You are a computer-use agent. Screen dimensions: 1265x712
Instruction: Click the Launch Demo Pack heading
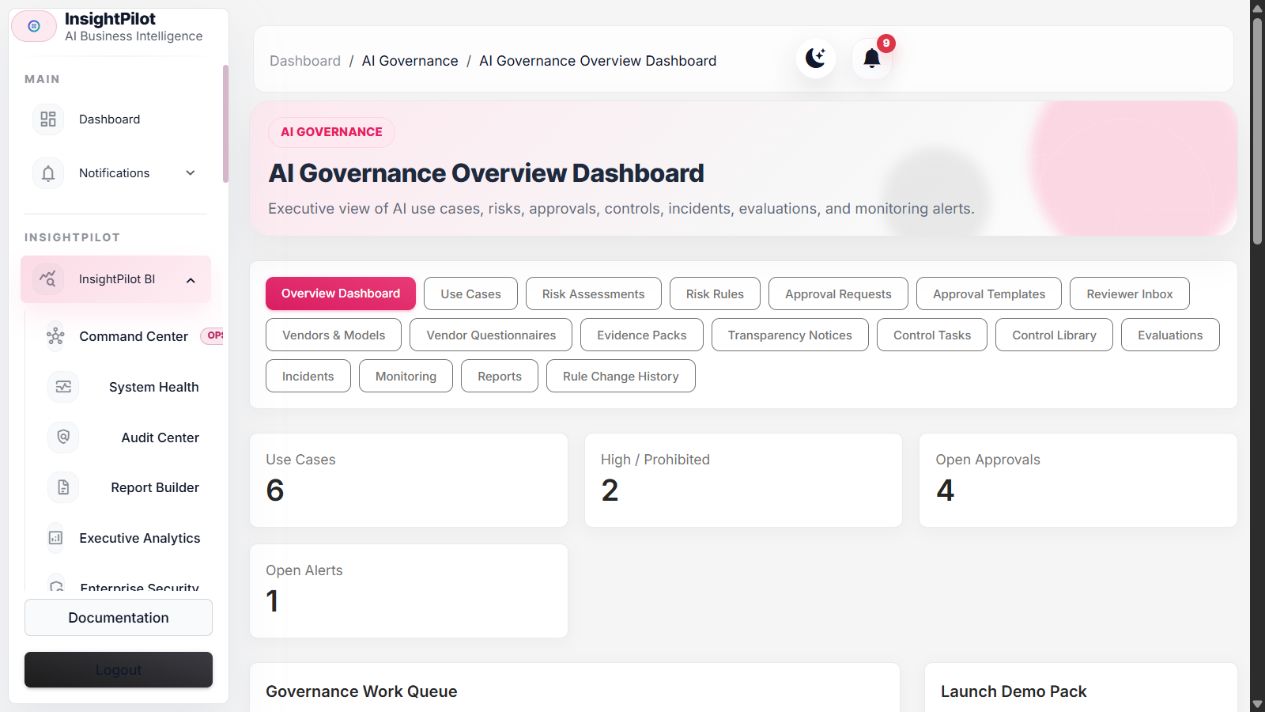pos(1013,691)
